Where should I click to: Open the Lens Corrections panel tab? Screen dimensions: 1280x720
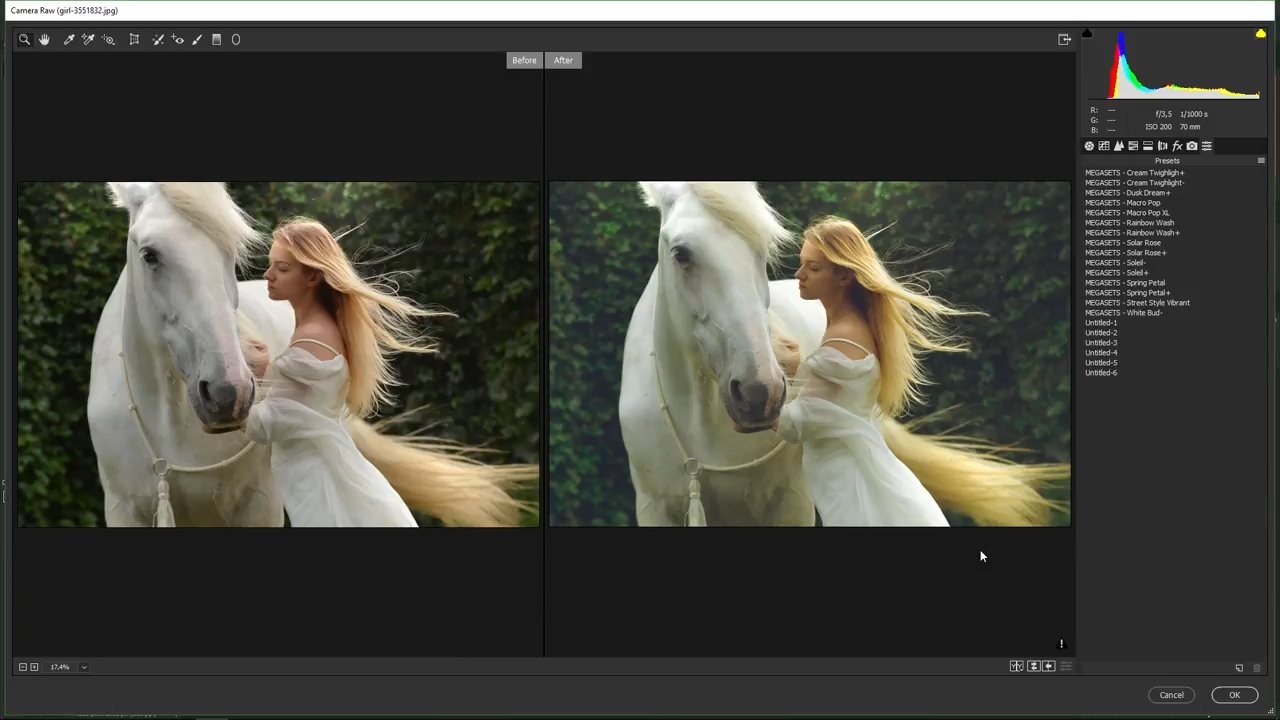click(x=1162, y=146)
